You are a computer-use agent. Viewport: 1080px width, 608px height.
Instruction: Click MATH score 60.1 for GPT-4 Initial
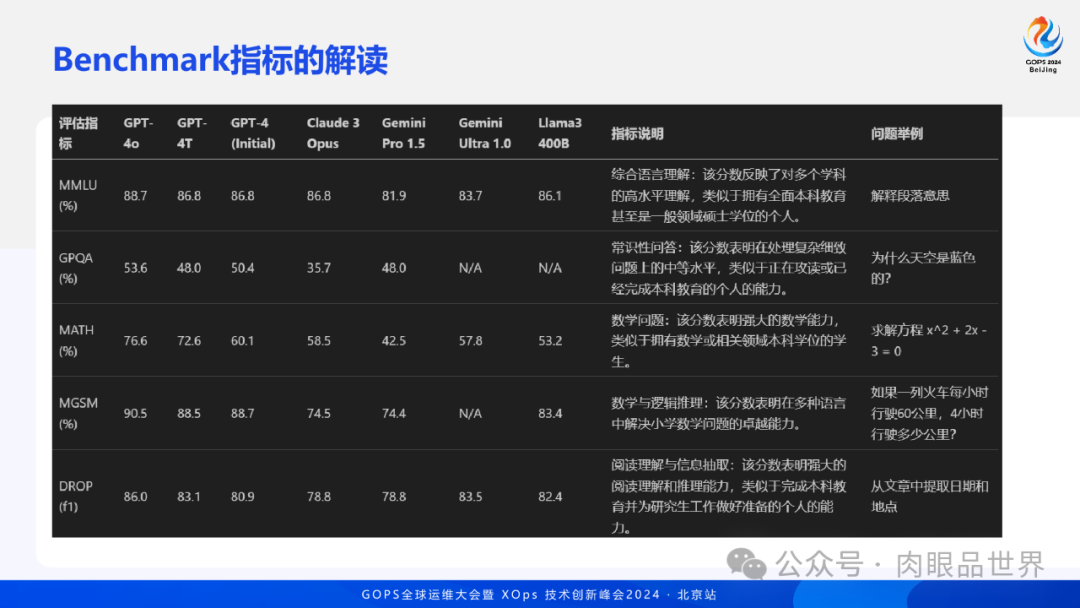242,341
